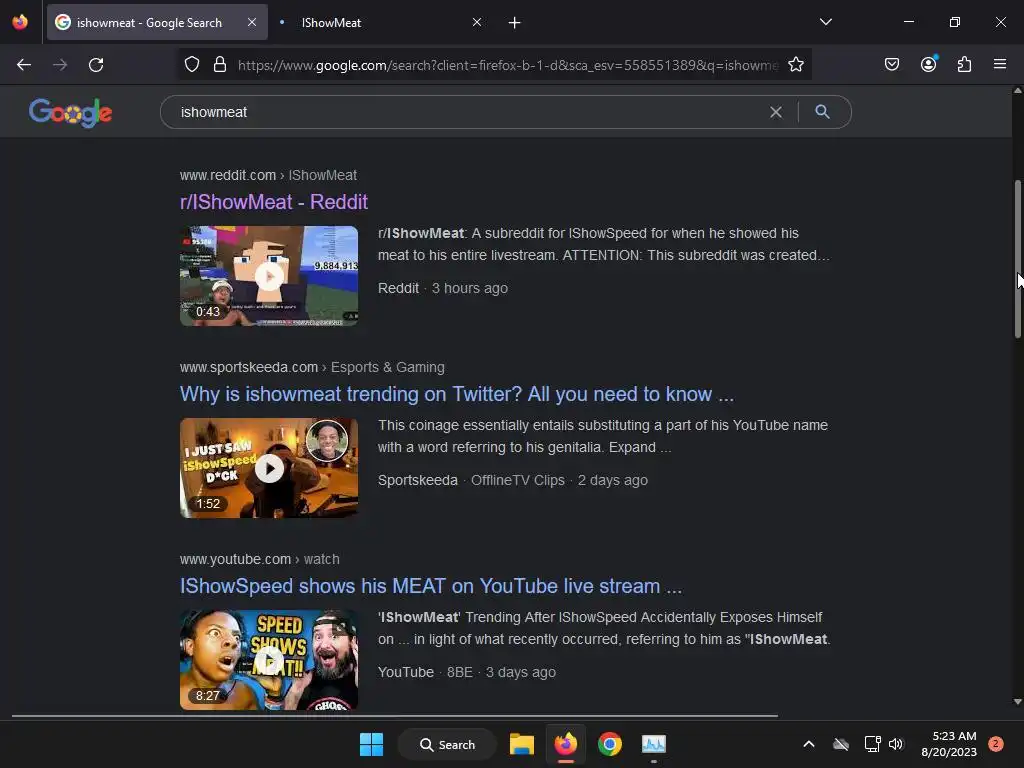Click the Firefox taskbar icon
Screen dimensions: 1024x768
point(566,744)
